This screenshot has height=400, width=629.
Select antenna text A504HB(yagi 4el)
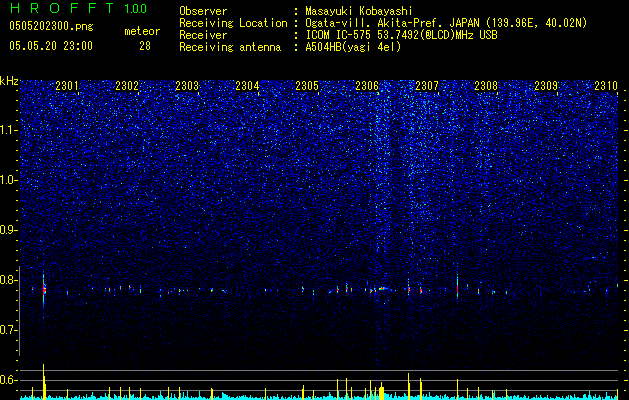coord(353,47)
